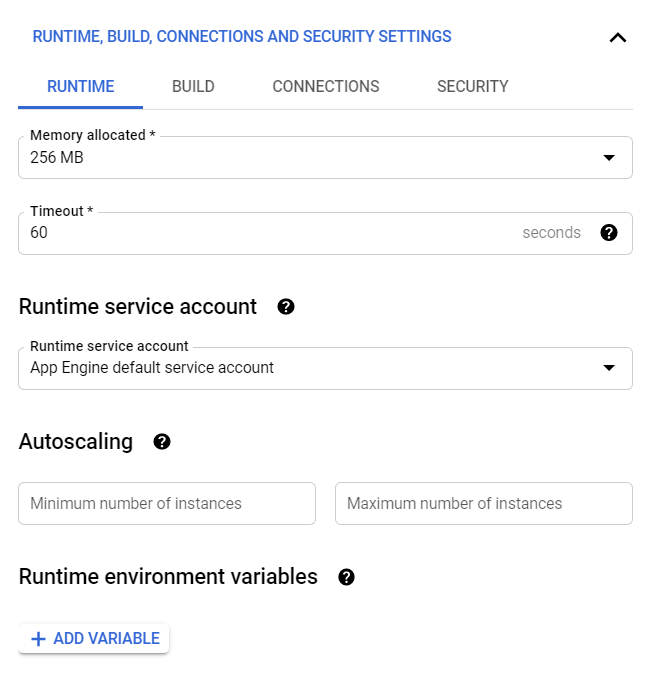Select the App Engine default service account dropdown
The image size is (664, 694).
300,368
